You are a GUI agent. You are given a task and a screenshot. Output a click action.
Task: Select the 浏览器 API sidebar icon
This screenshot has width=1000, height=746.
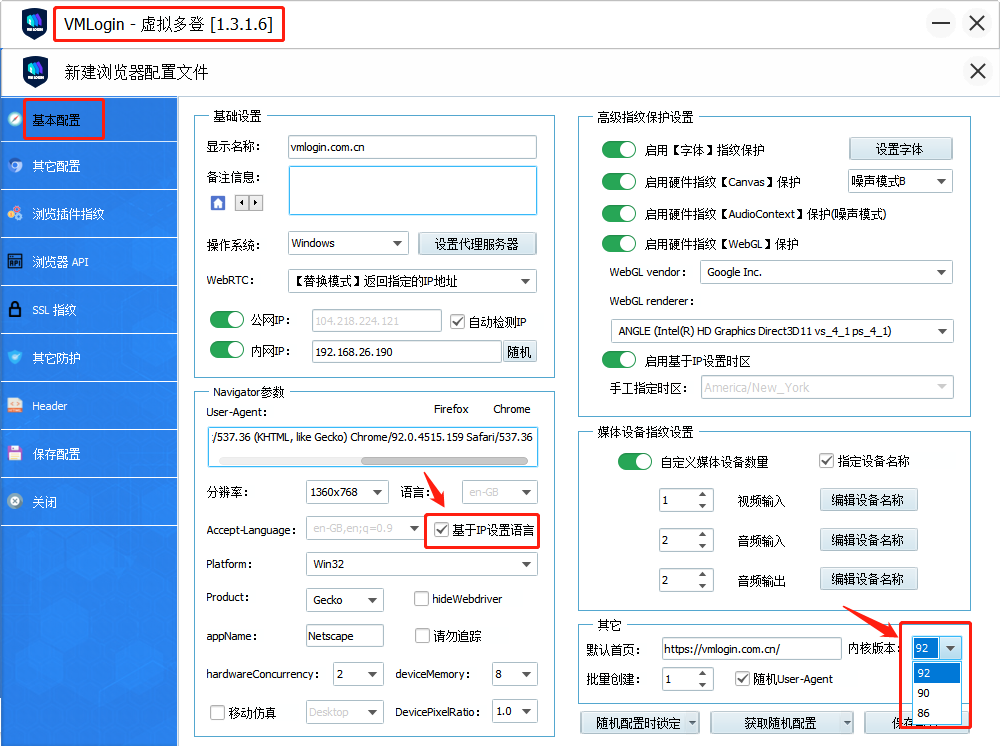(15, 262)
